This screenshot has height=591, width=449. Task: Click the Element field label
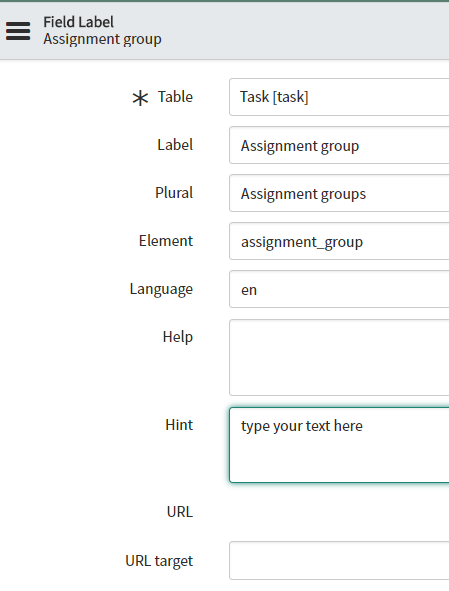tap(166, 241)
